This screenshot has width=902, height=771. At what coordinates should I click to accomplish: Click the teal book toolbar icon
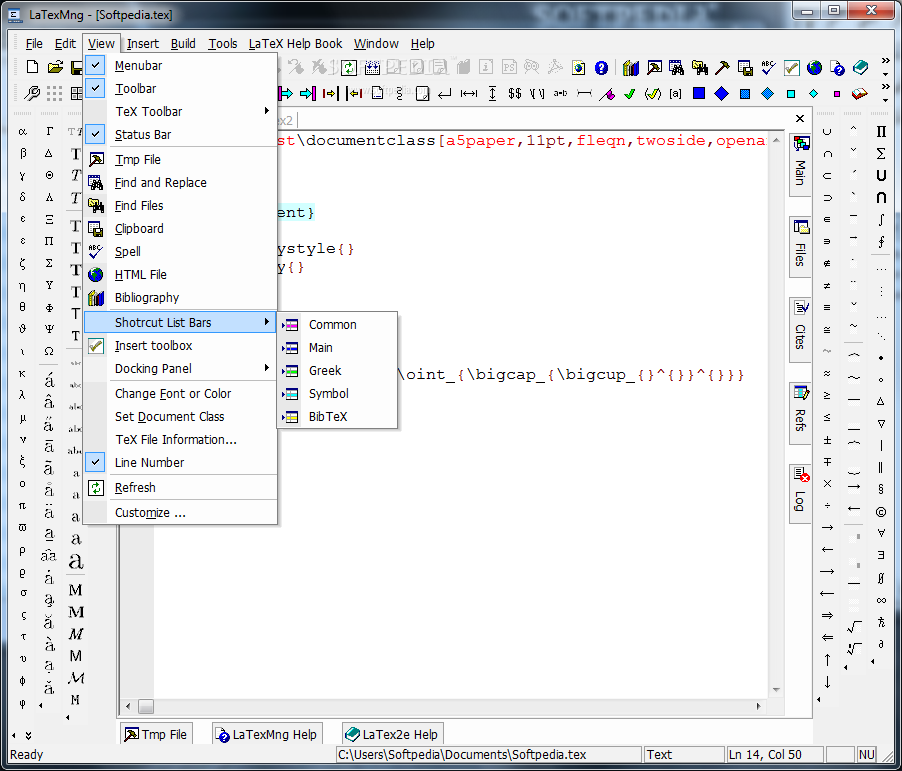861,68
